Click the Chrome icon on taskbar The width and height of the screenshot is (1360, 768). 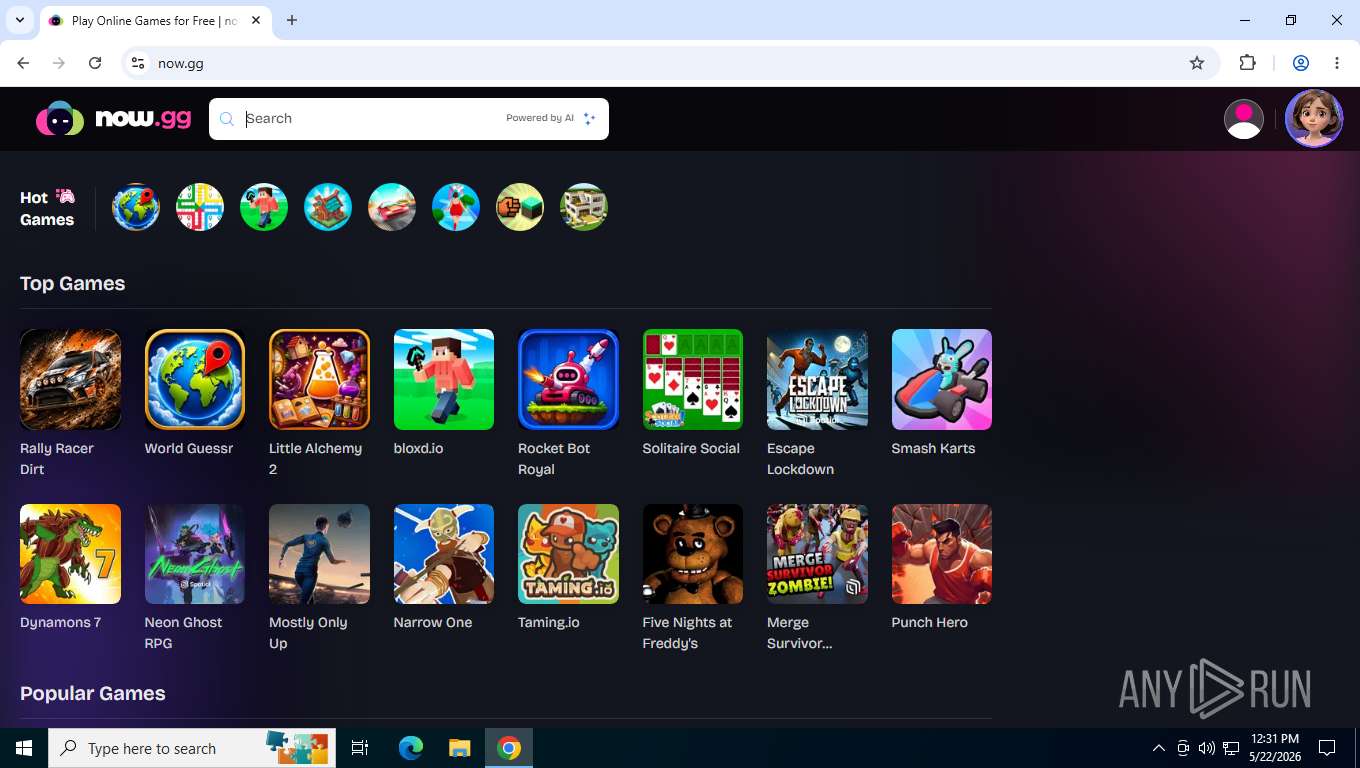pyautogui.click(x=509, y=748)
